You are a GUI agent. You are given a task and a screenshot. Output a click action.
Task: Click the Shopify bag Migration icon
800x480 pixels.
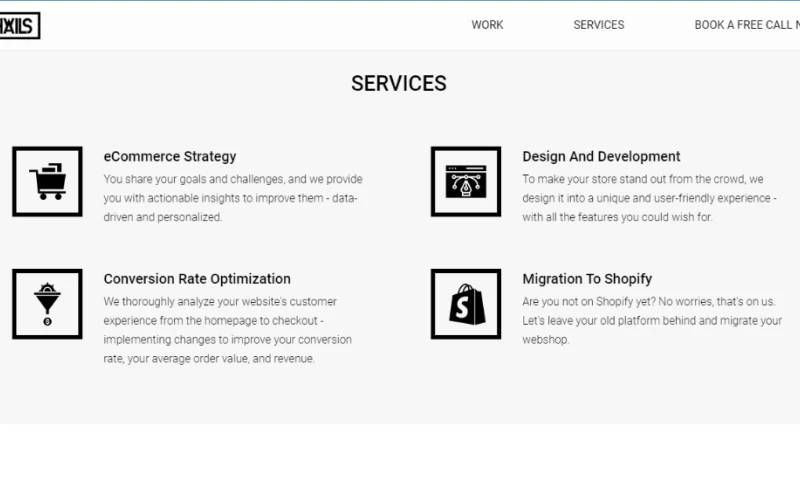(x=465, y=304)
